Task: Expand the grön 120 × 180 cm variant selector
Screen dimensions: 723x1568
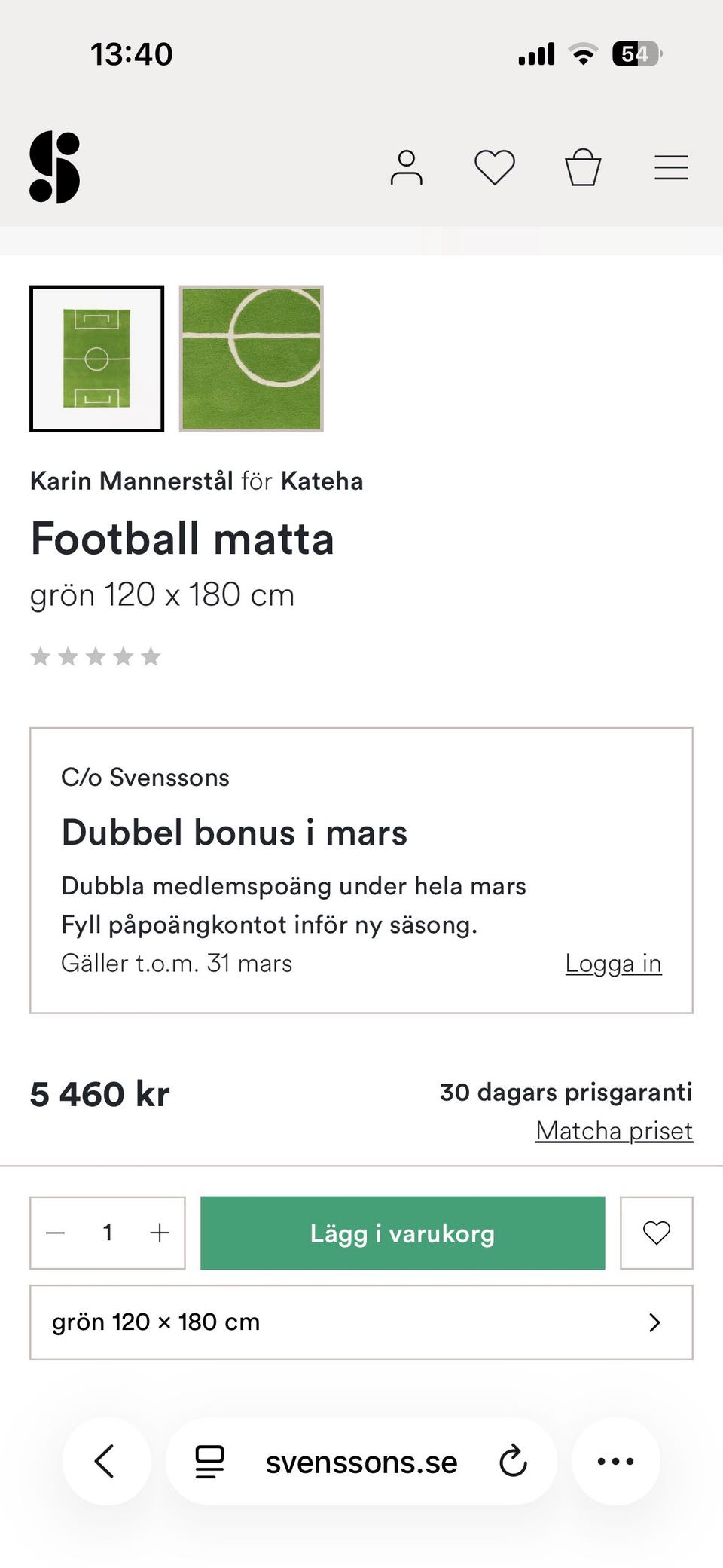Action: point(361,1322)
